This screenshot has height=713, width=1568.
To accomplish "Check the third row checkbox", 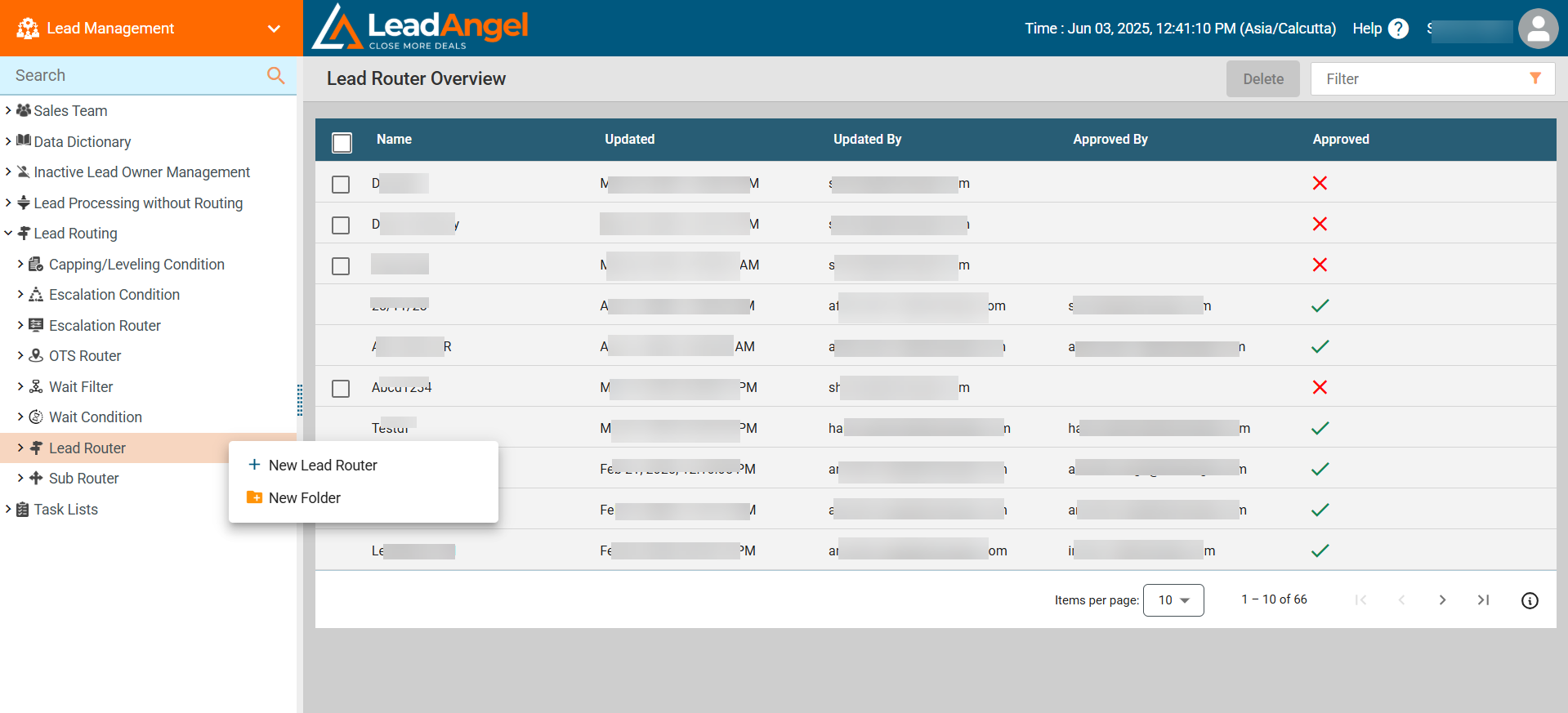I will (x=341, y=266).
